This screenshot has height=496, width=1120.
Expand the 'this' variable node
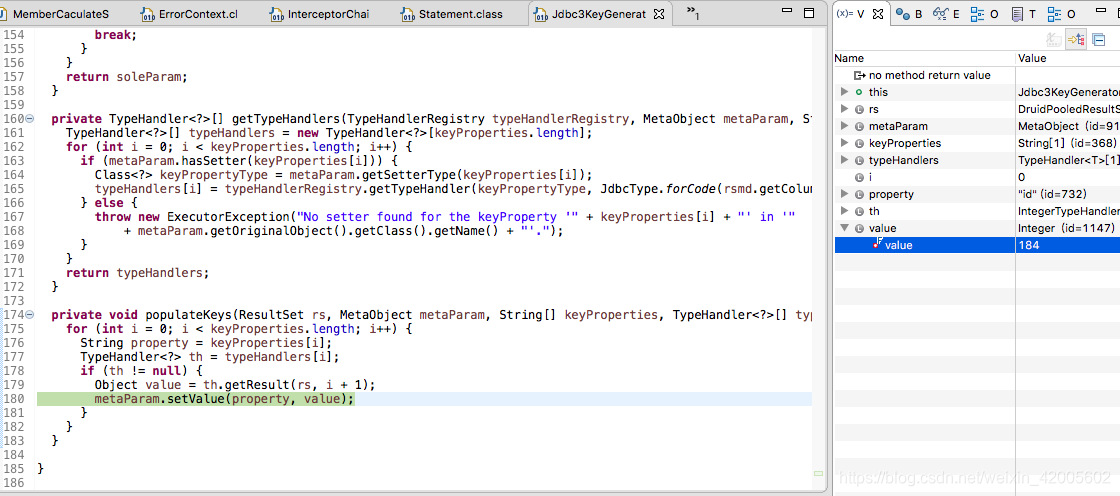844,91
